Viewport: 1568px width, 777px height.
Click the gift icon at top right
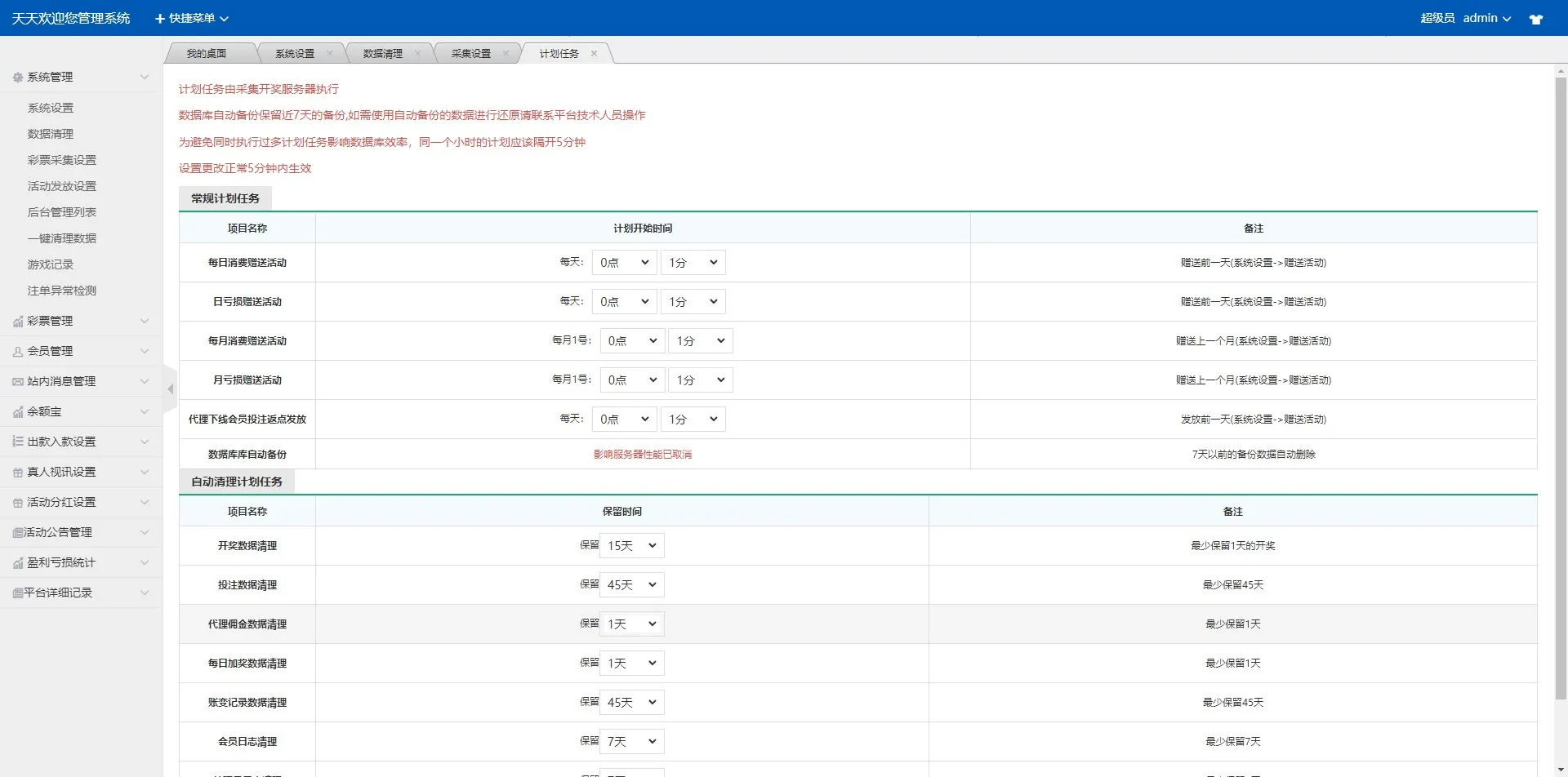click(x=1536, y=18)
